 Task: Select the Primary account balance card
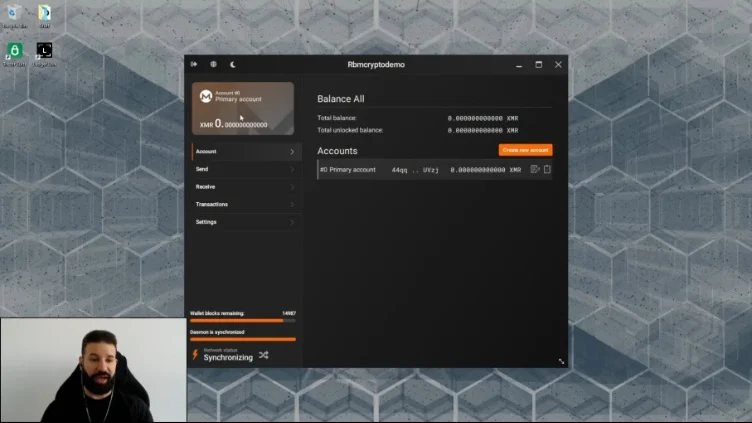[x=243, y=108]
